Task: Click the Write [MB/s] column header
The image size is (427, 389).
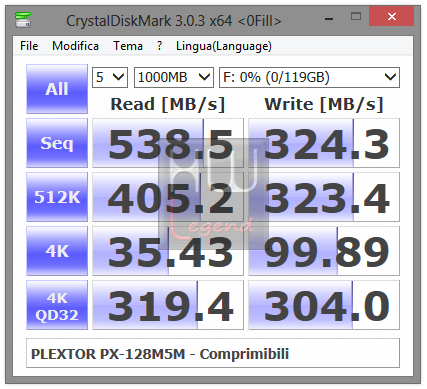Action: tap(324, 104)
